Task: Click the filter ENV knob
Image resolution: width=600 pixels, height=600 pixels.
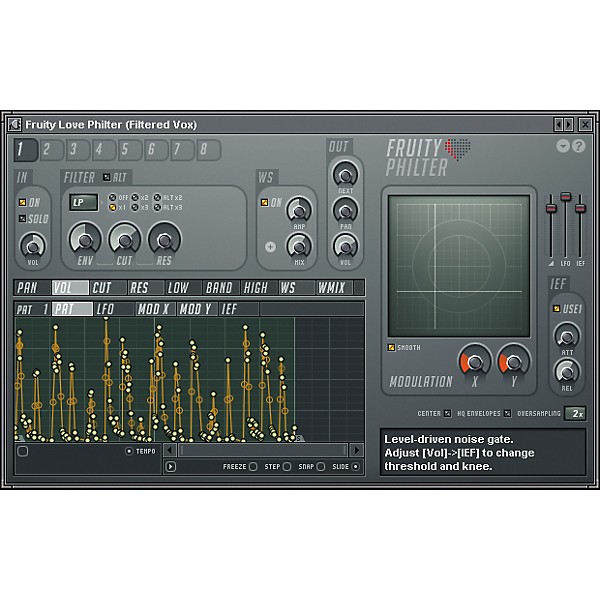Action: (85, 240)
